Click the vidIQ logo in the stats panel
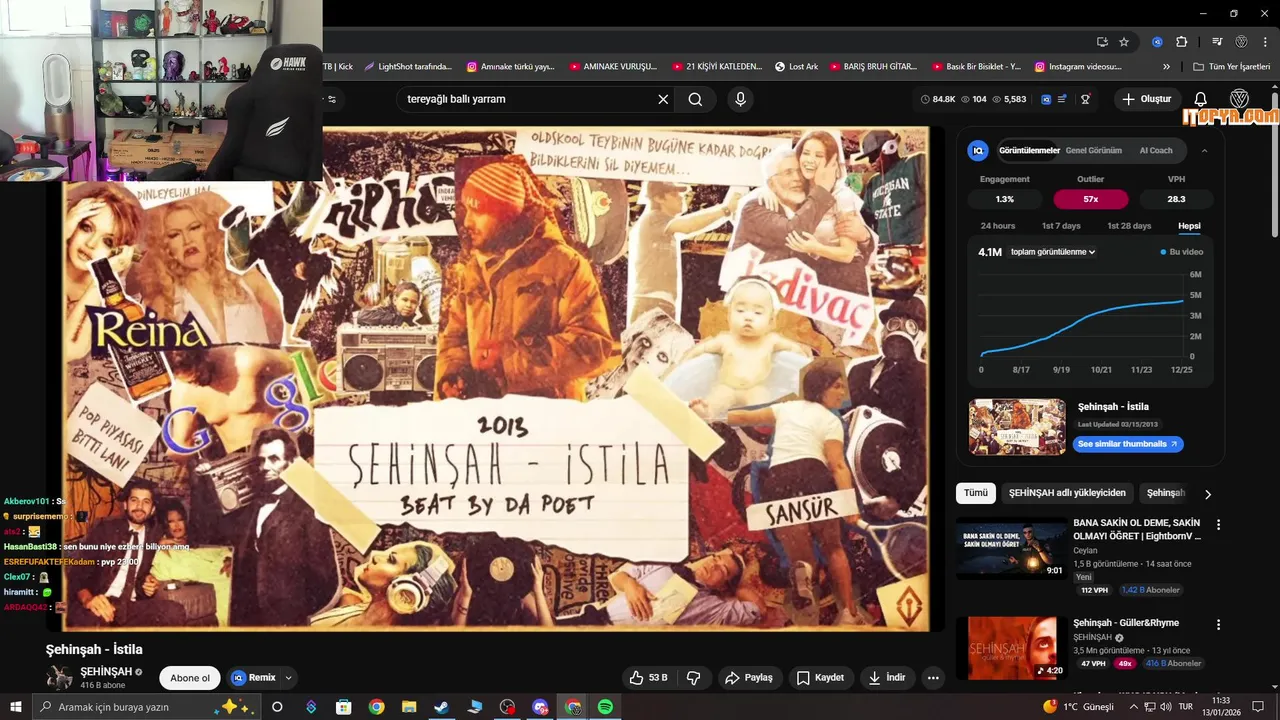1280x720 pixels. pos(978,150)
